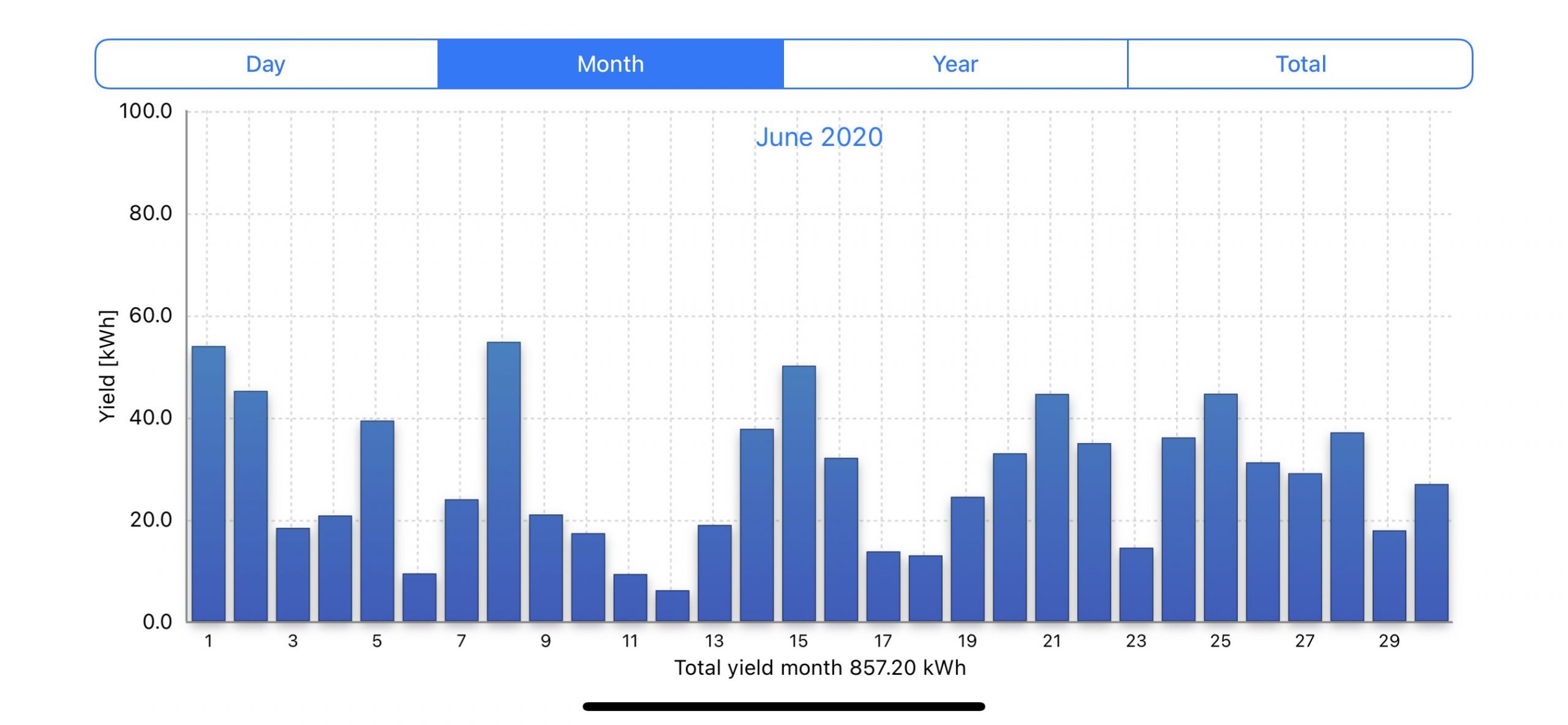The height and width of the screenshot is (725, 1568).
Task: Tap the home indicator bar
Action: click(x=783, y=707)
